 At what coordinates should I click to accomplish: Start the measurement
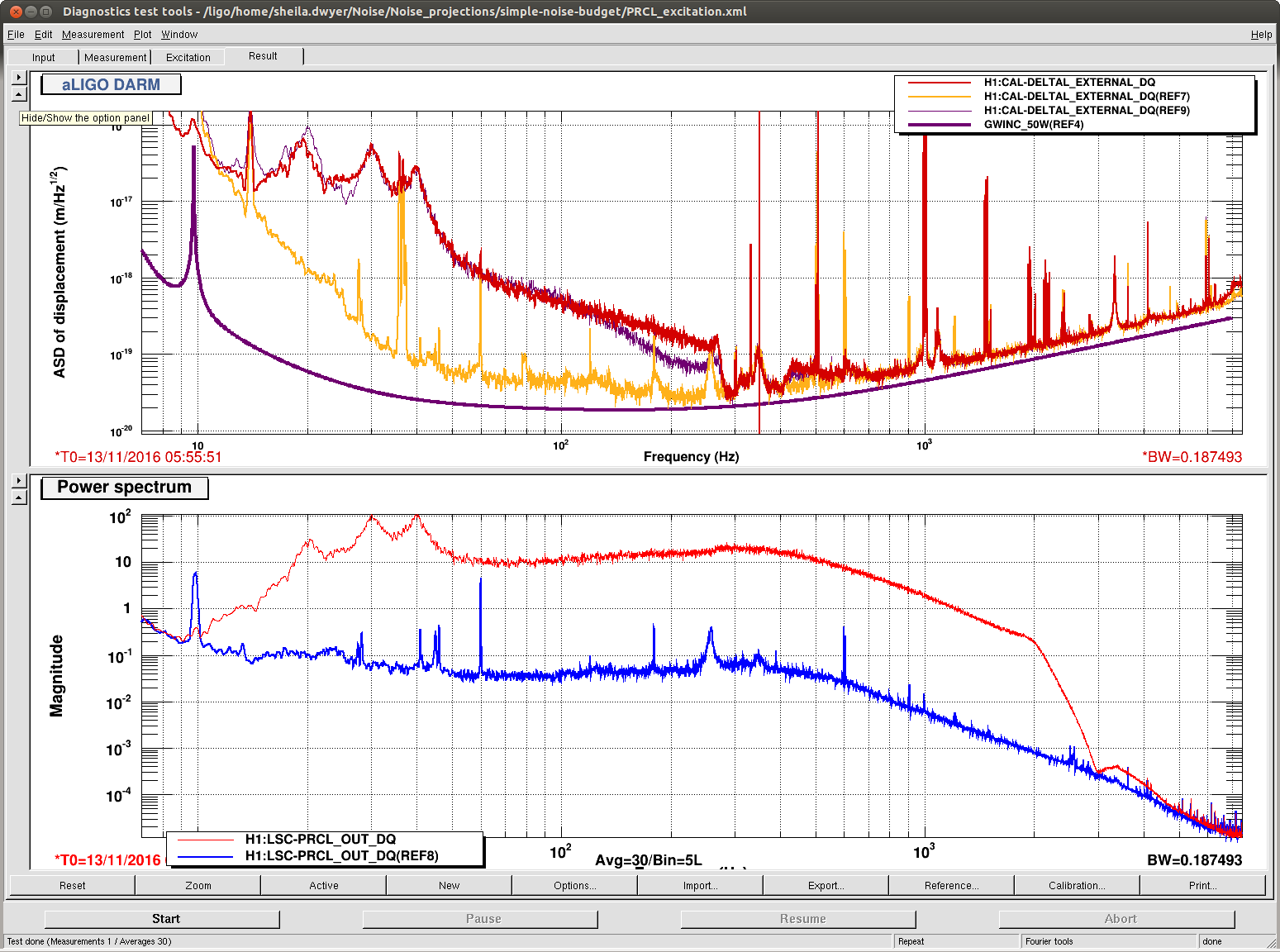[x=162, y=919]
